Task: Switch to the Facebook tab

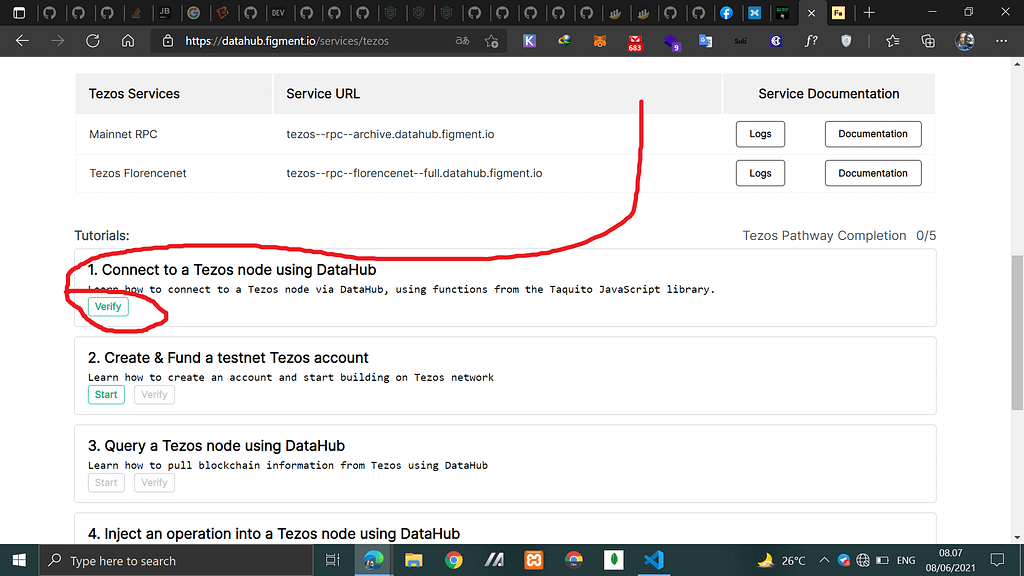Action: coord(726,12)
